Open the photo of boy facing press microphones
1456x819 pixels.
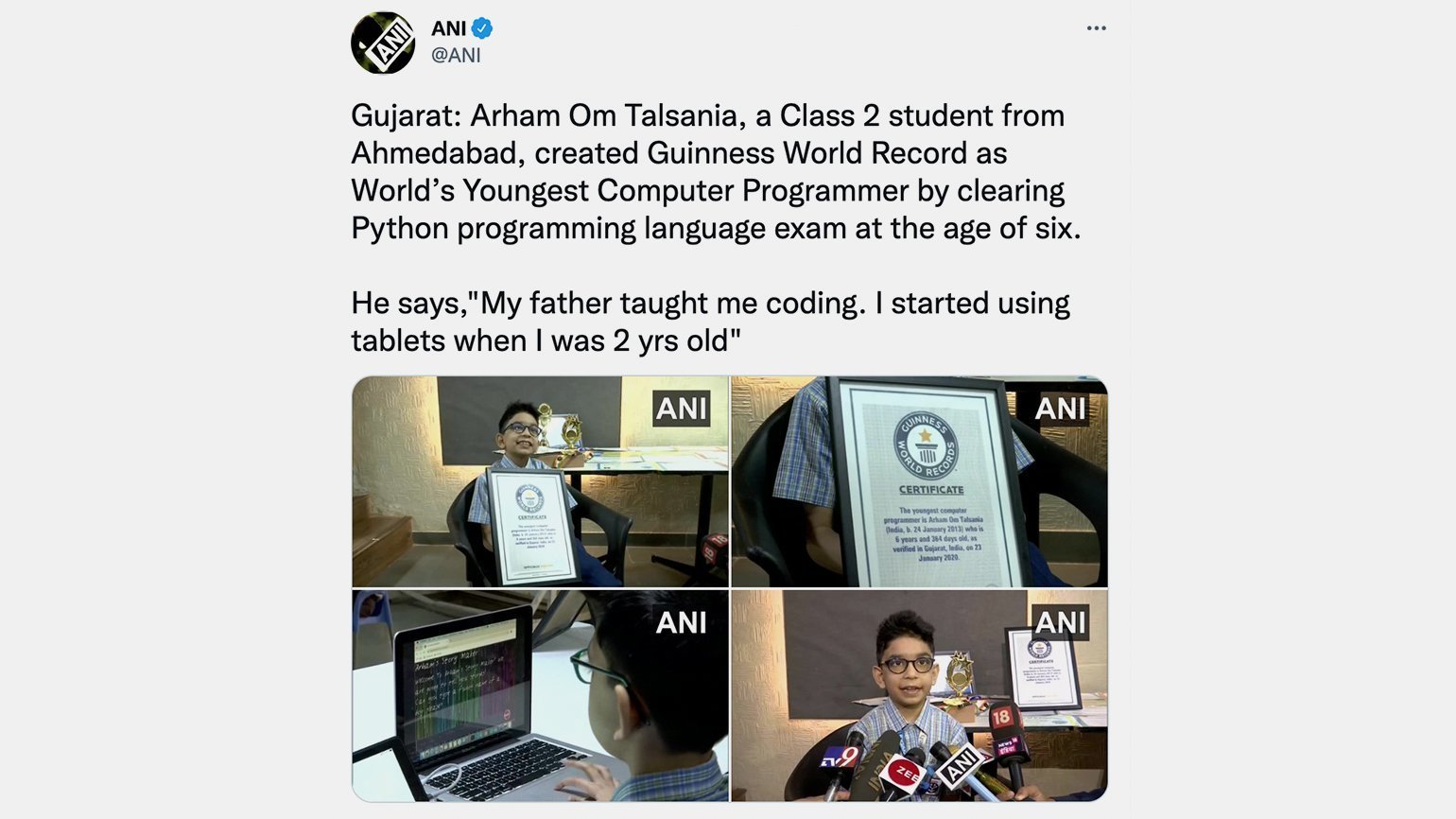point(919,696)
